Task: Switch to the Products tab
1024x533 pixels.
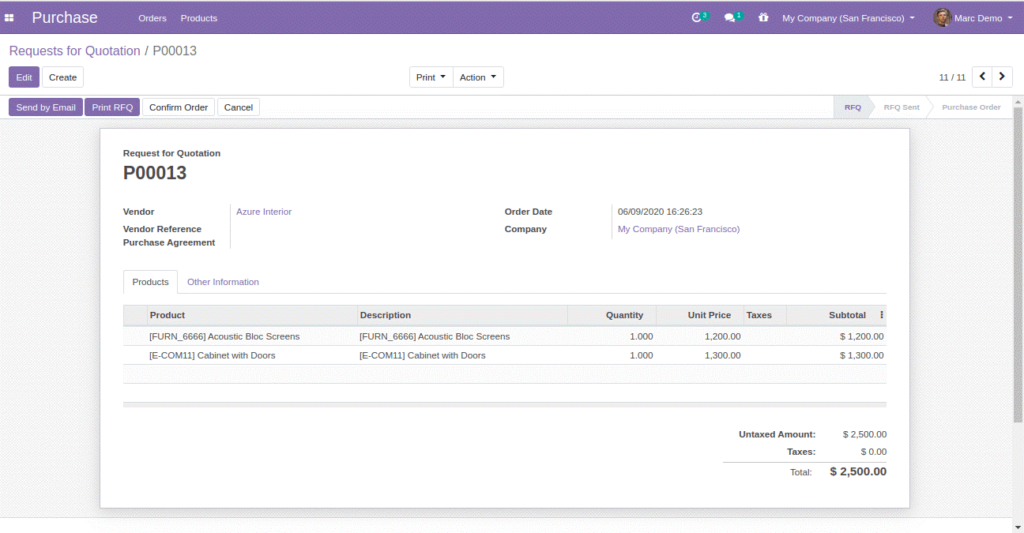Action: (x=150, y=282)
